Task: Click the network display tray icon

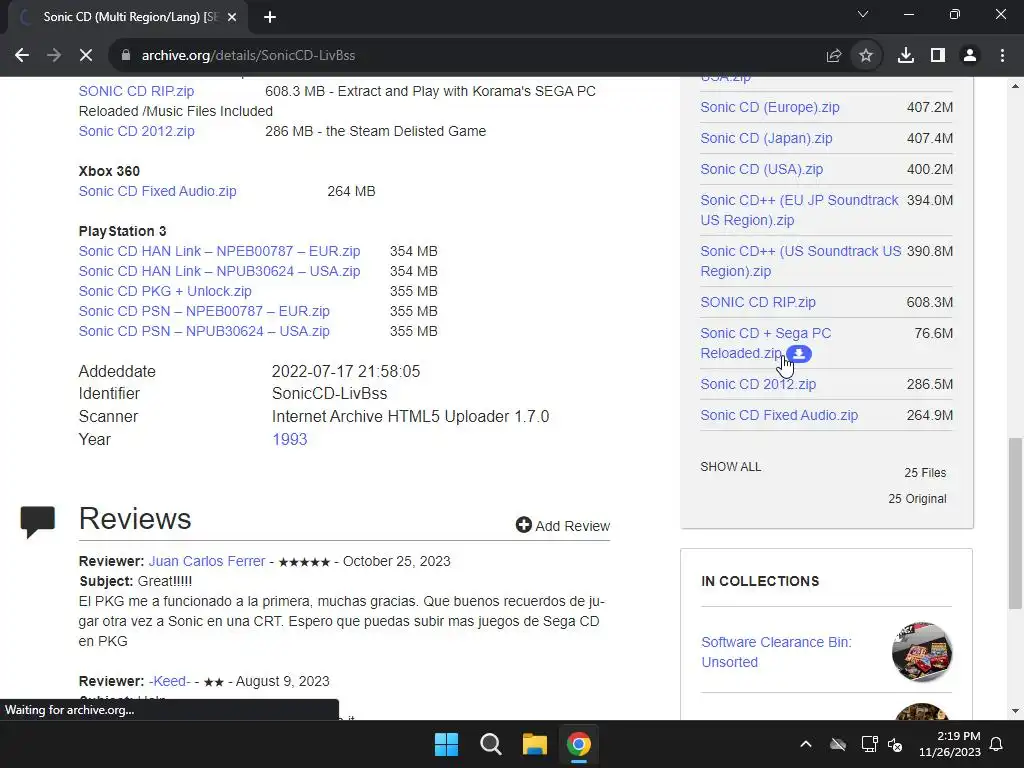Action: [869, 744]
